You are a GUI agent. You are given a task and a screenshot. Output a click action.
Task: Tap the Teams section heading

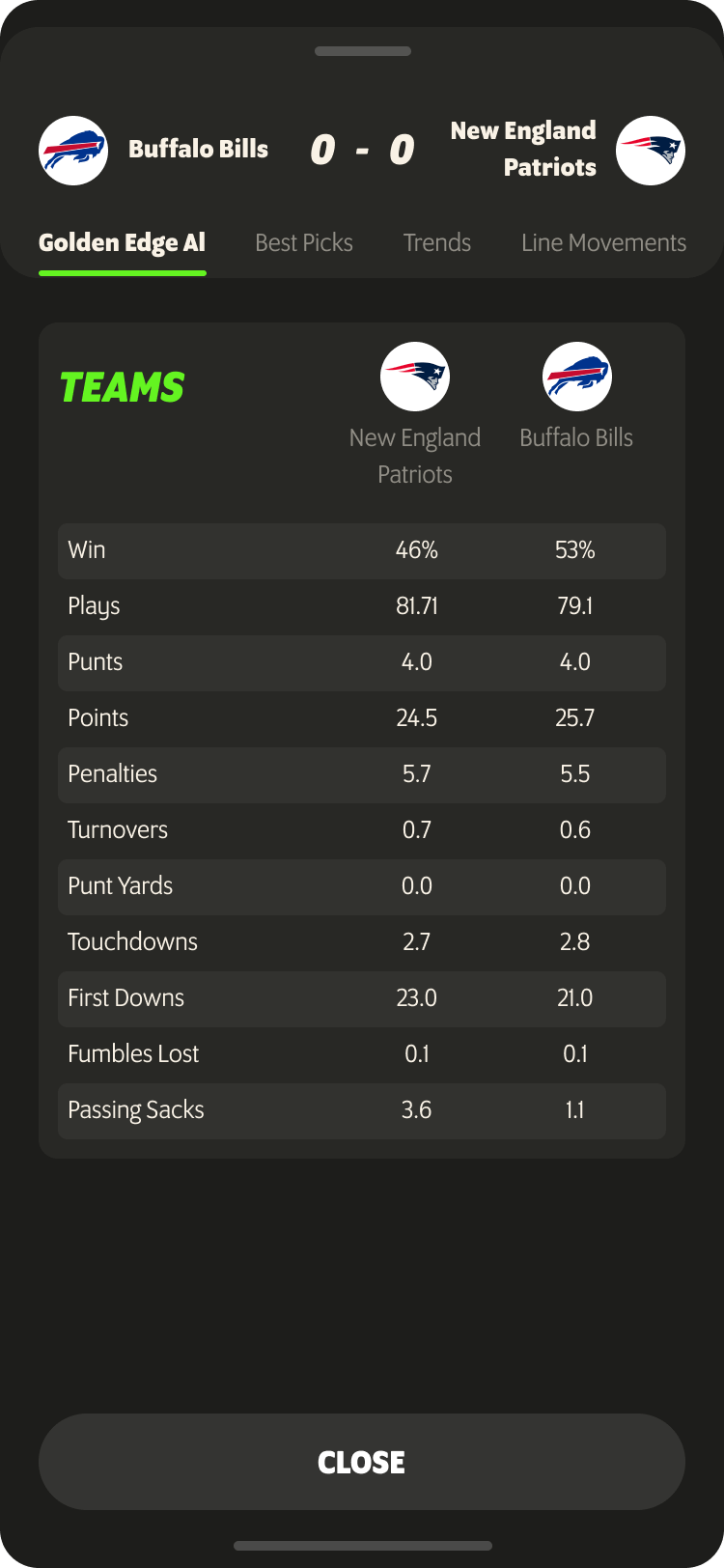tap(123, 388)
